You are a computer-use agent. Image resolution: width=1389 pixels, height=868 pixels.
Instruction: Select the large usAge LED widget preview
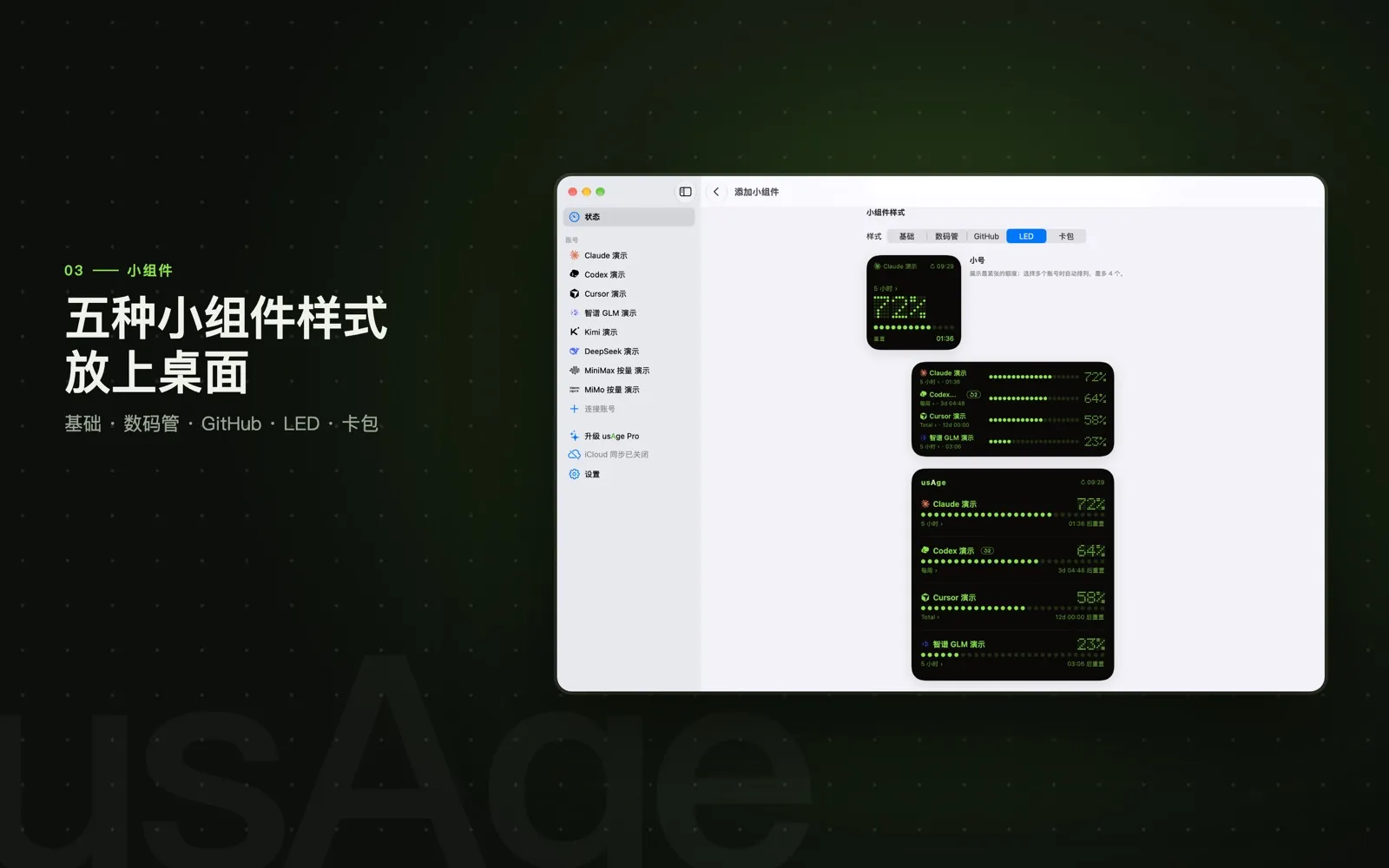pos(1012,575)
